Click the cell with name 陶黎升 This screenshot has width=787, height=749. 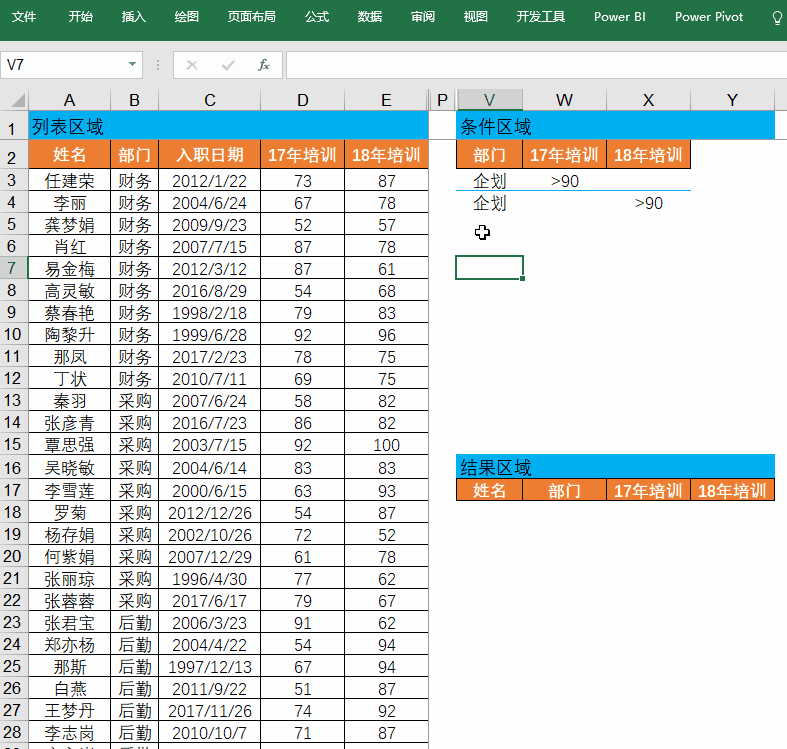[69, 334]
